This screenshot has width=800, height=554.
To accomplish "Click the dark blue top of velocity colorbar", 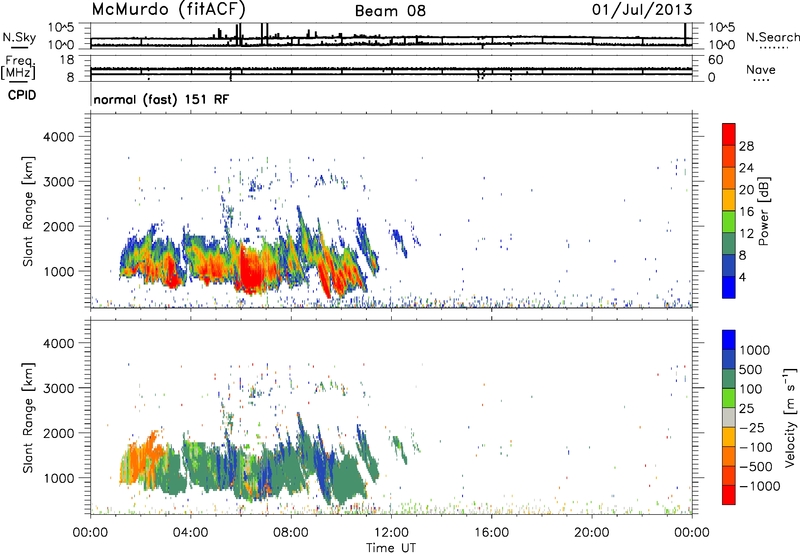I will click(x=729, y=340).
